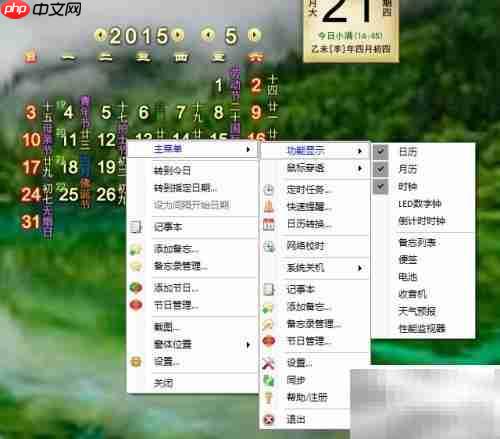The height and width of the screenshot is (439, 500).
Task: Select Sunday date 31 in the calendar
Action: [31, 222]
